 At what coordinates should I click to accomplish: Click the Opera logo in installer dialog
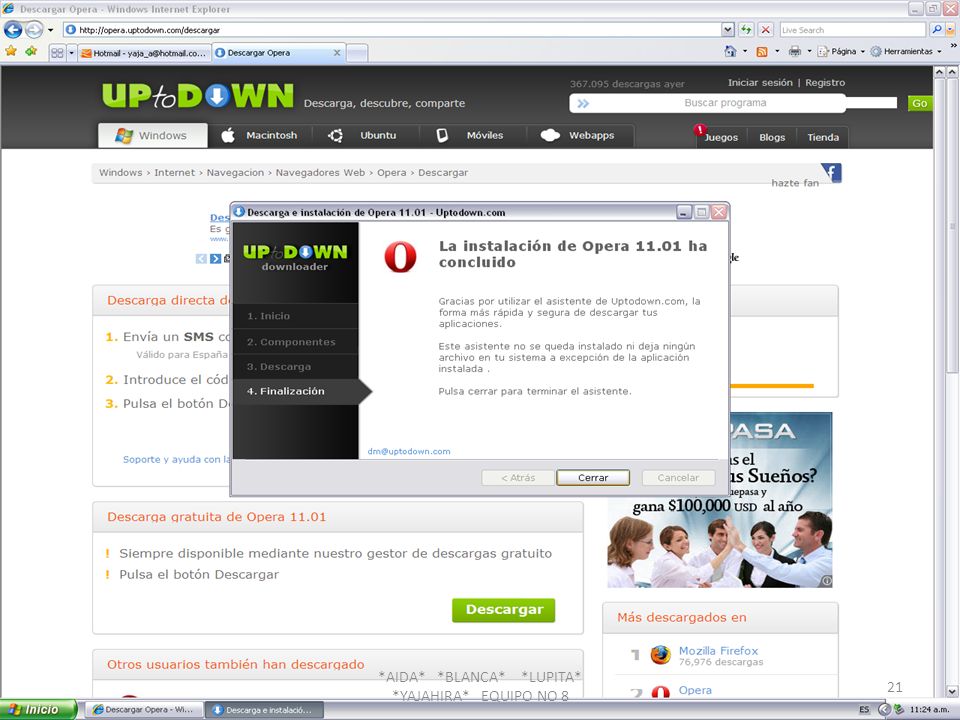pyautogui.click(x=400, y=257)
